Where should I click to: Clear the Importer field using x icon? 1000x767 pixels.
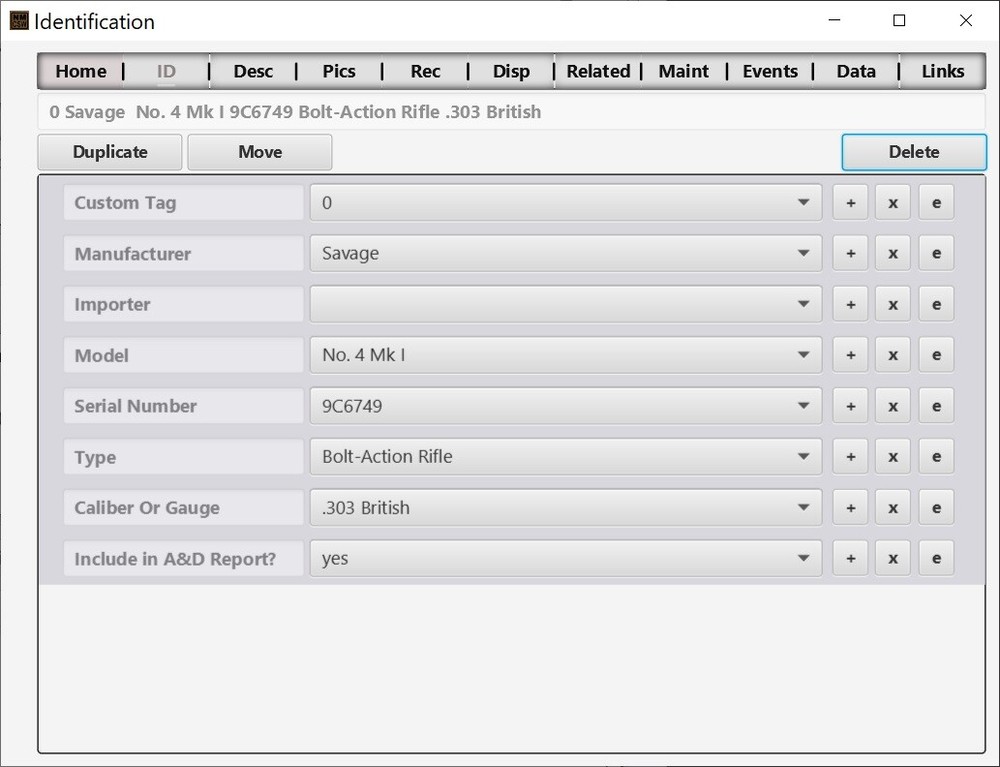892,303
